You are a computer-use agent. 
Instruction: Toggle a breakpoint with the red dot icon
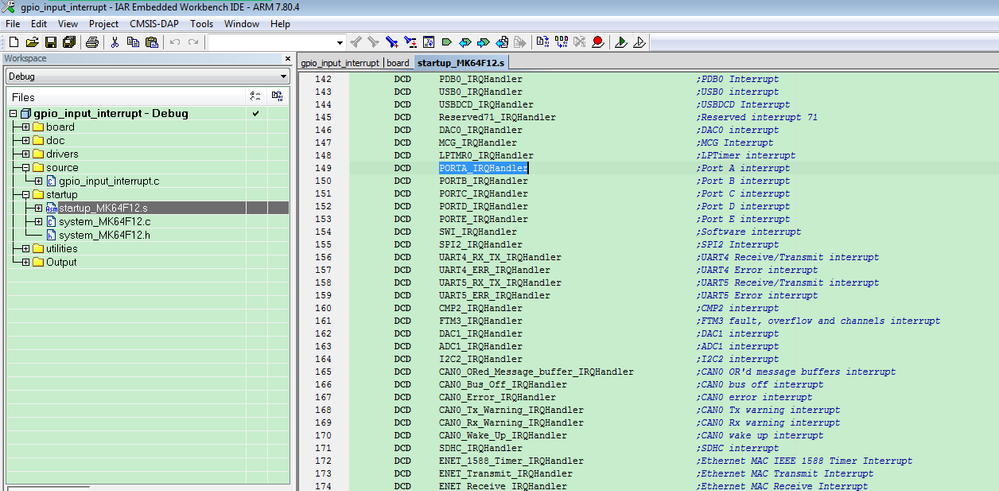coord(598,43)
